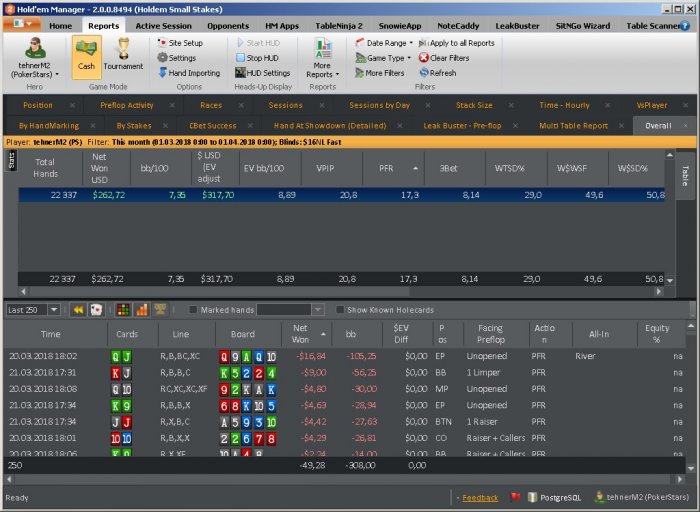Expand the Date Range filter dropdown
This screenshot has height=512, width=700.
386,43
